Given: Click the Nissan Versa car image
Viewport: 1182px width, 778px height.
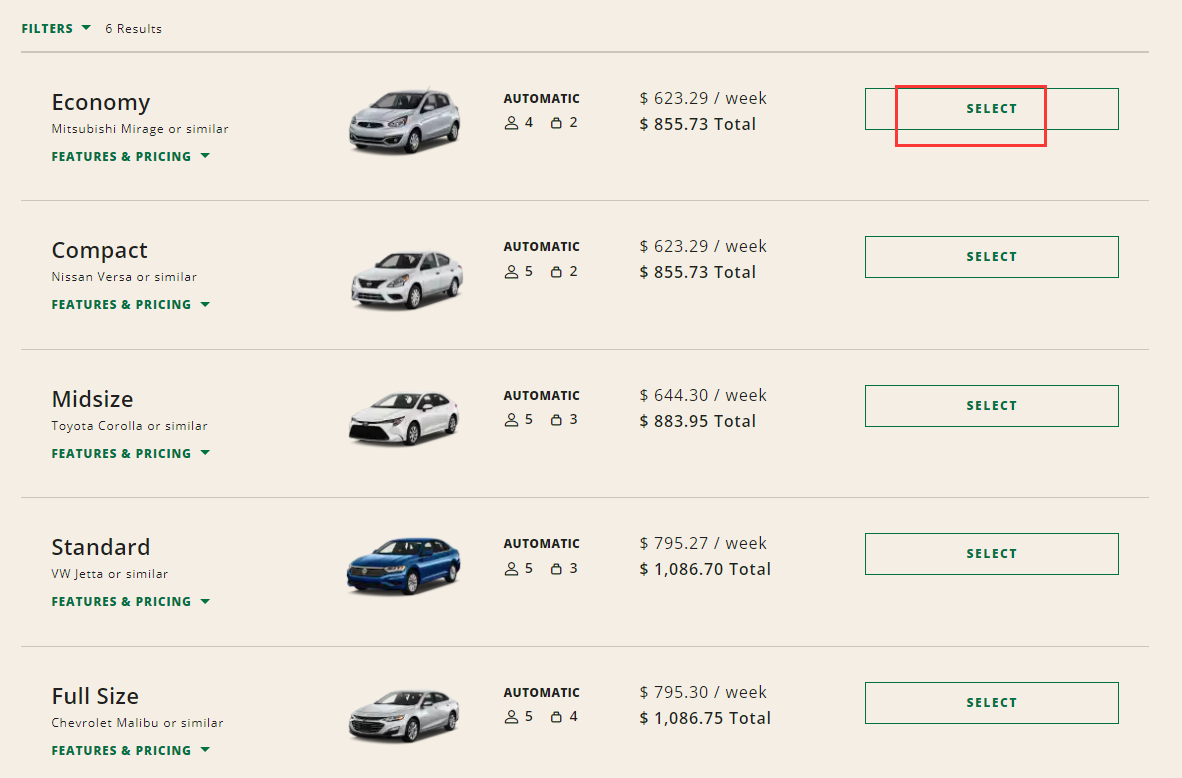Looking at the screenshot, I should [x=406, y=277].
